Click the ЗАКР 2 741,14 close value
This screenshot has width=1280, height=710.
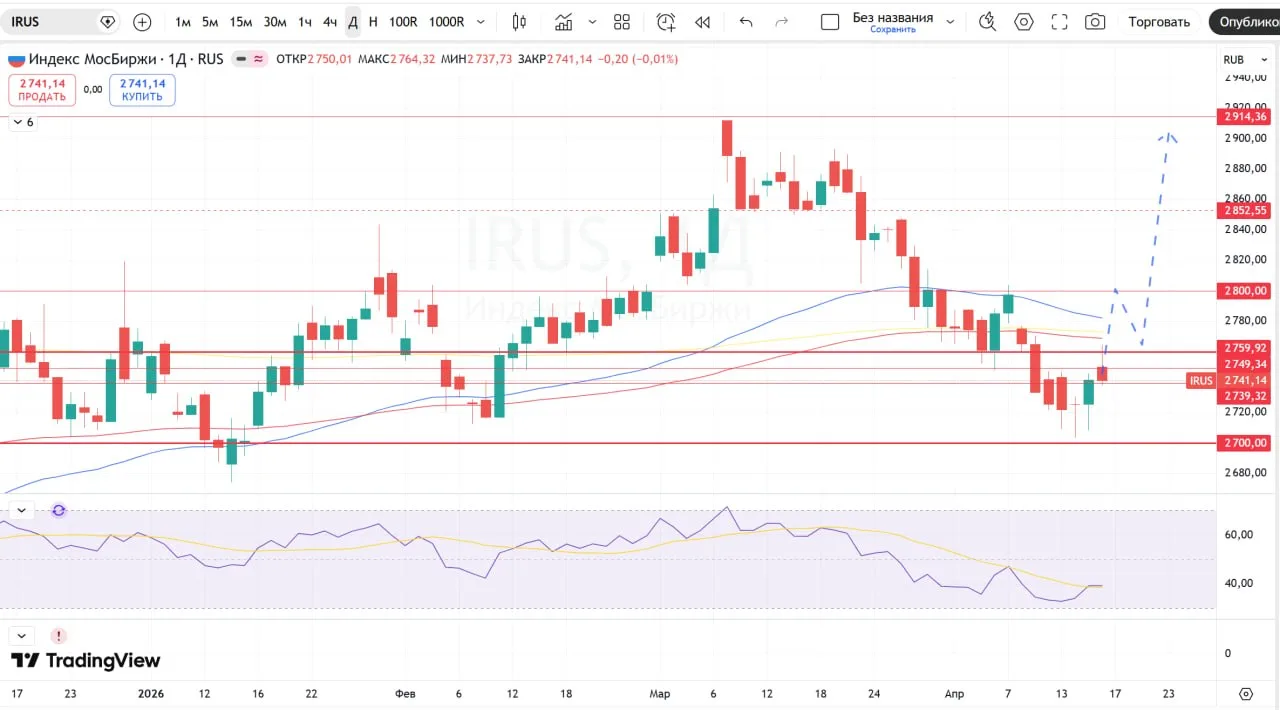click(556, 59)
